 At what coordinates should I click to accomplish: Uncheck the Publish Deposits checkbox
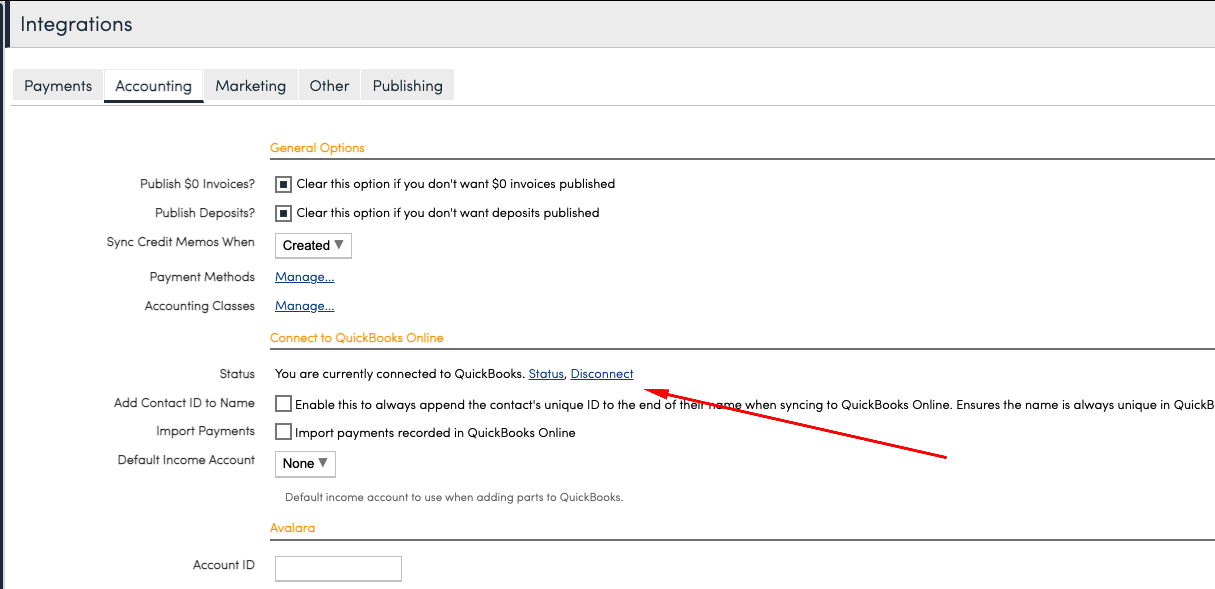(284, 213)
